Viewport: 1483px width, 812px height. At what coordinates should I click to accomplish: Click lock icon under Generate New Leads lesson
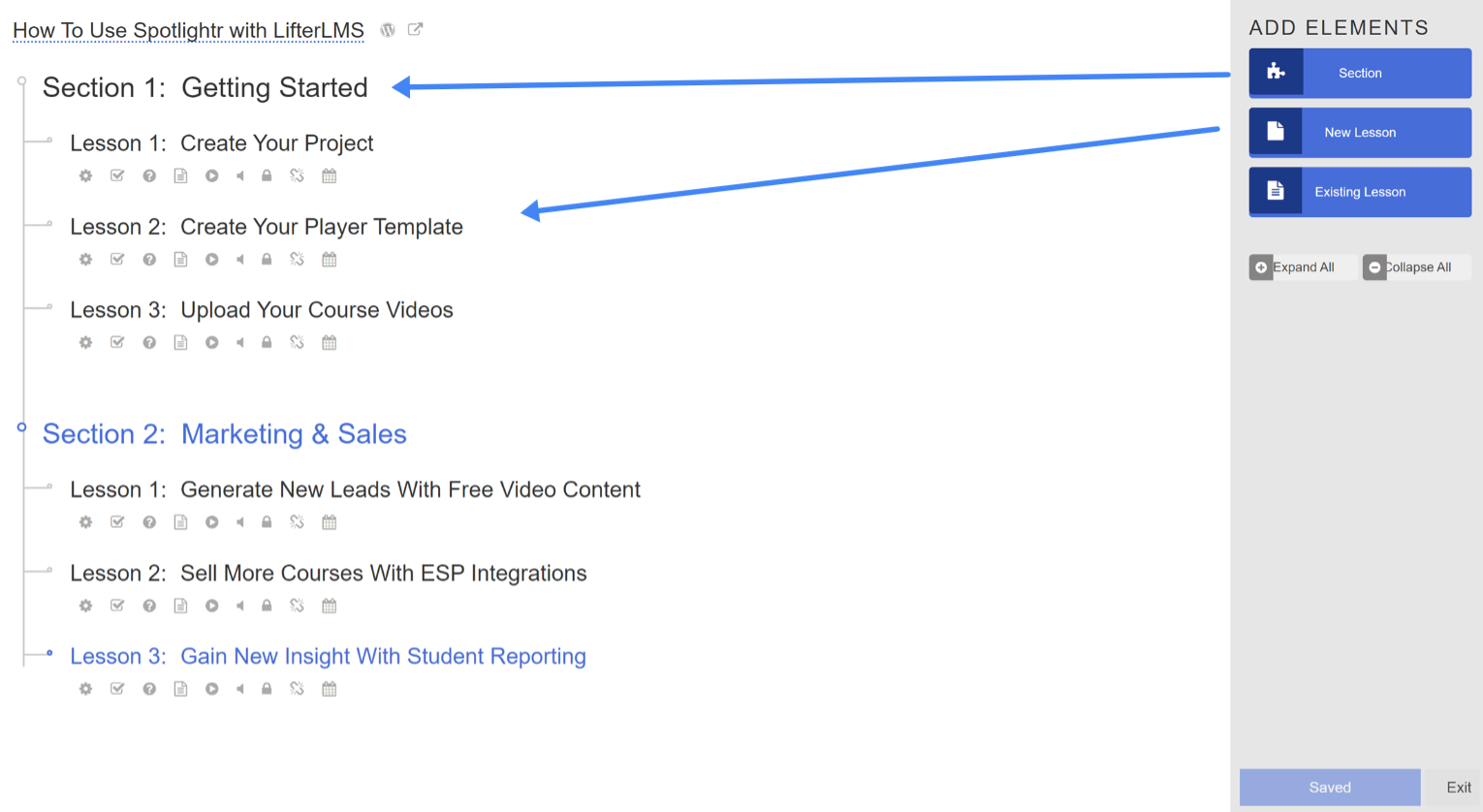[x=267, y=522]
